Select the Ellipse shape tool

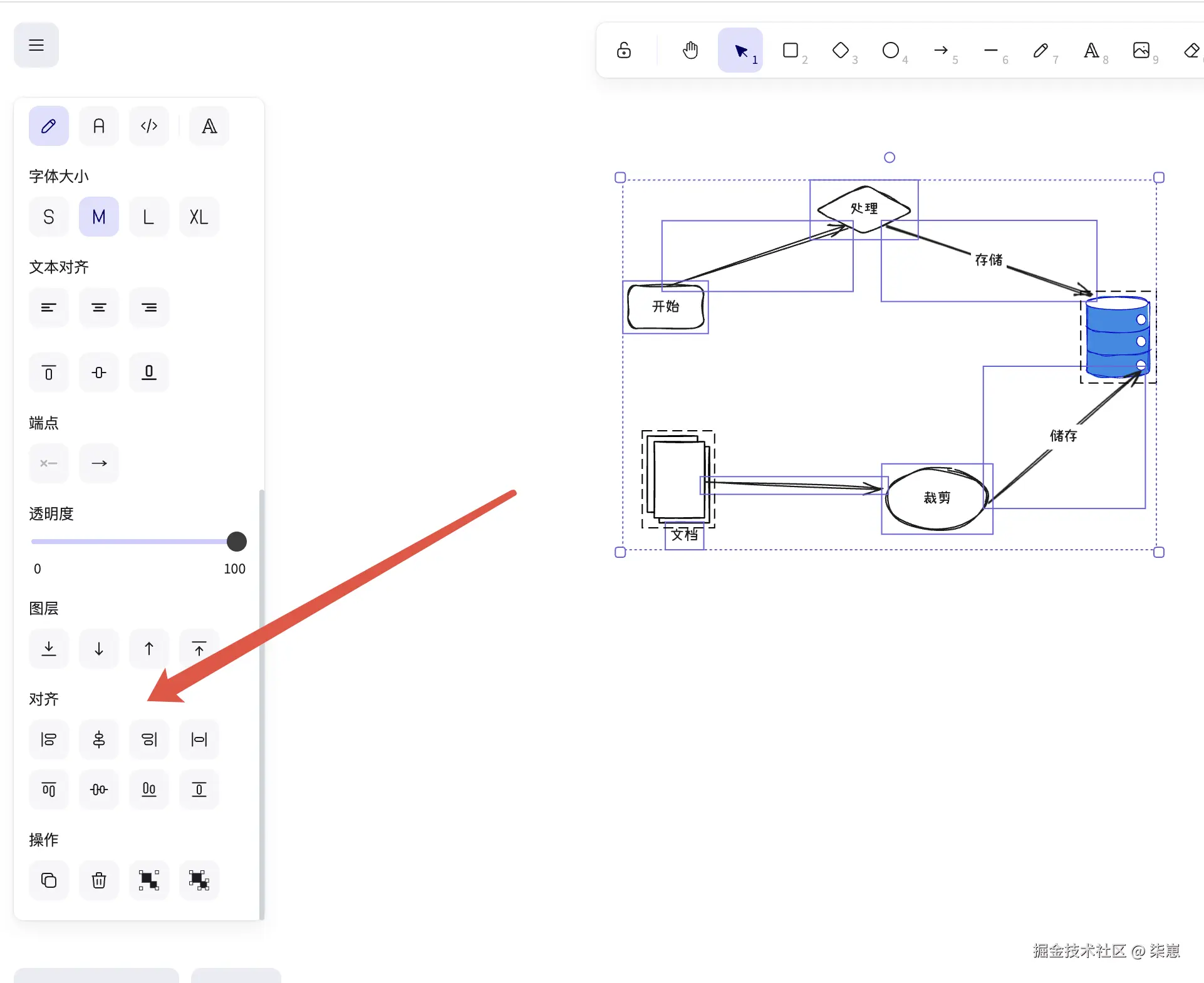tap(890, 50)
